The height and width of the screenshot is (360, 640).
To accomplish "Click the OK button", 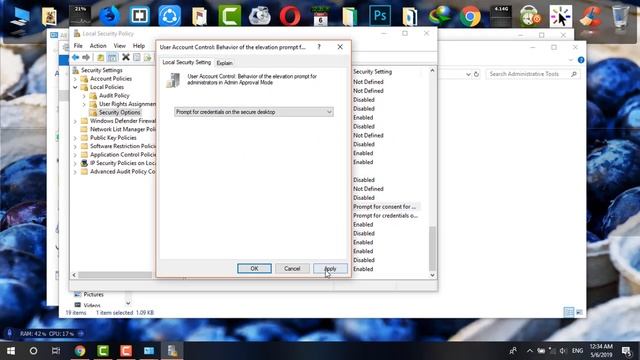I will [x=254, y=269].
